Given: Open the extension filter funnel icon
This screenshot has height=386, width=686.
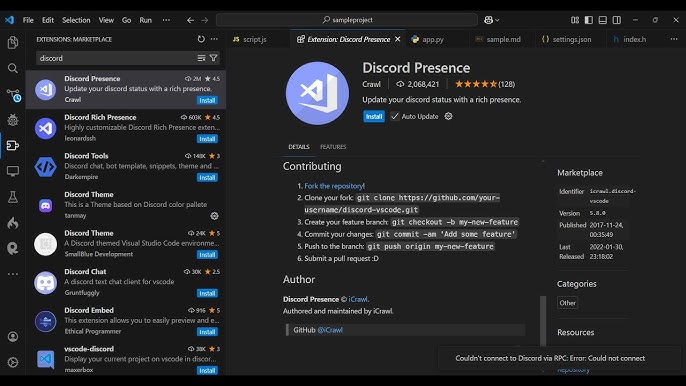Looking at the screenshot, I should 214,58.
